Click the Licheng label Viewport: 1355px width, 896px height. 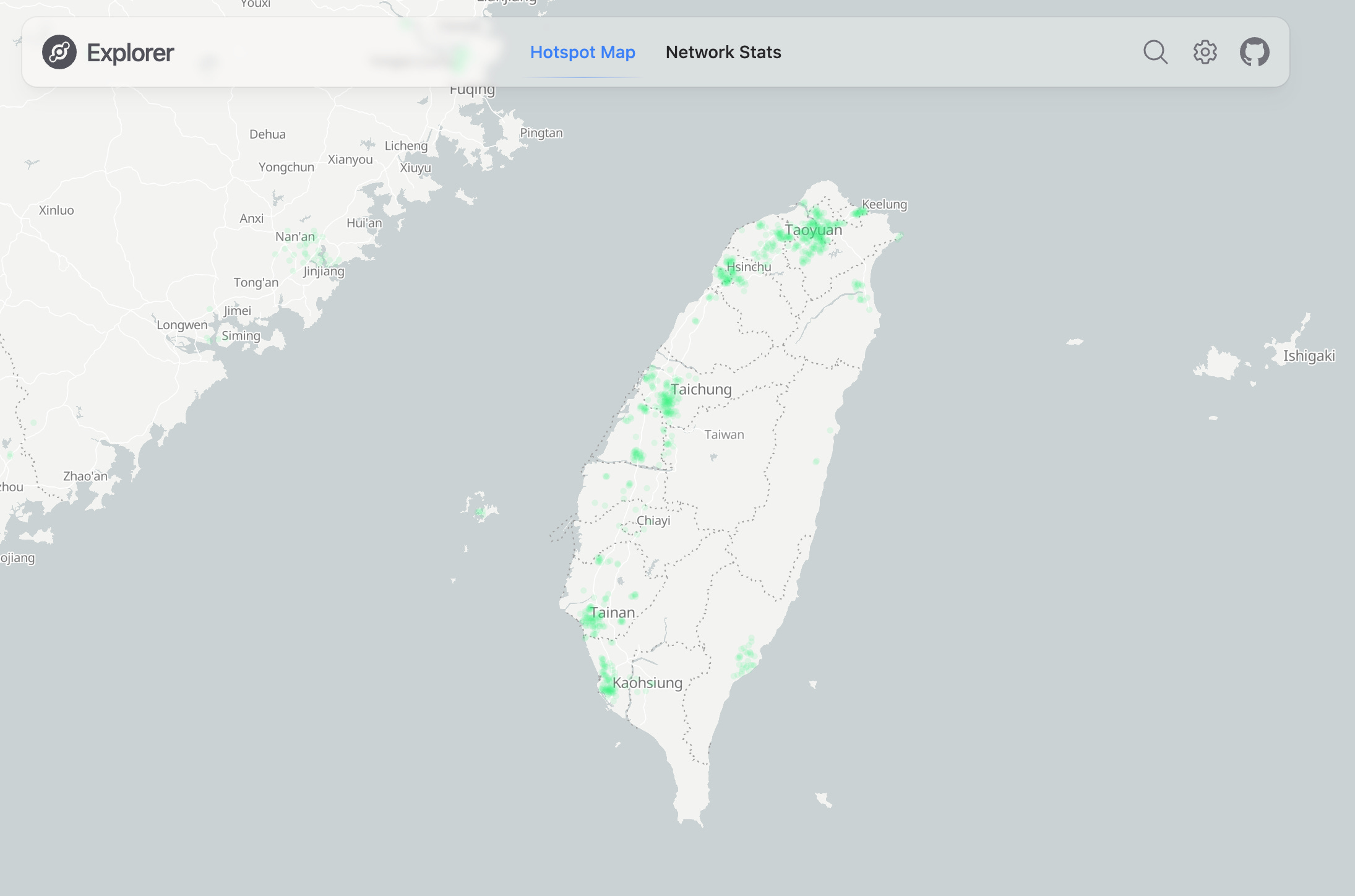pos(406,146)
